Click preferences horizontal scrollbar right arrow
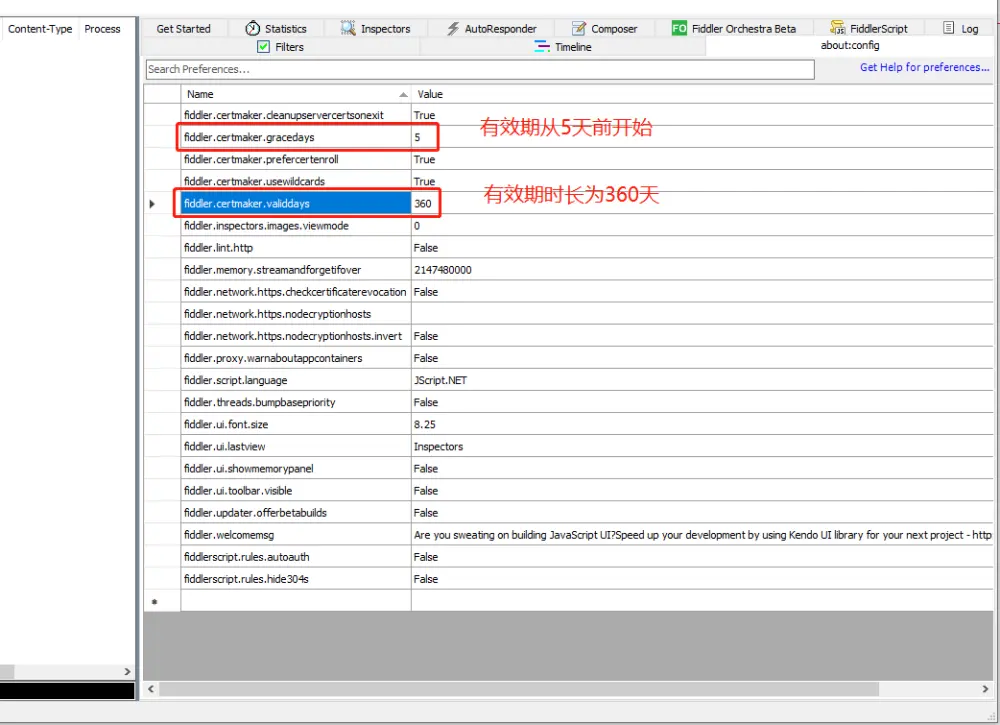 pos(985,689)
